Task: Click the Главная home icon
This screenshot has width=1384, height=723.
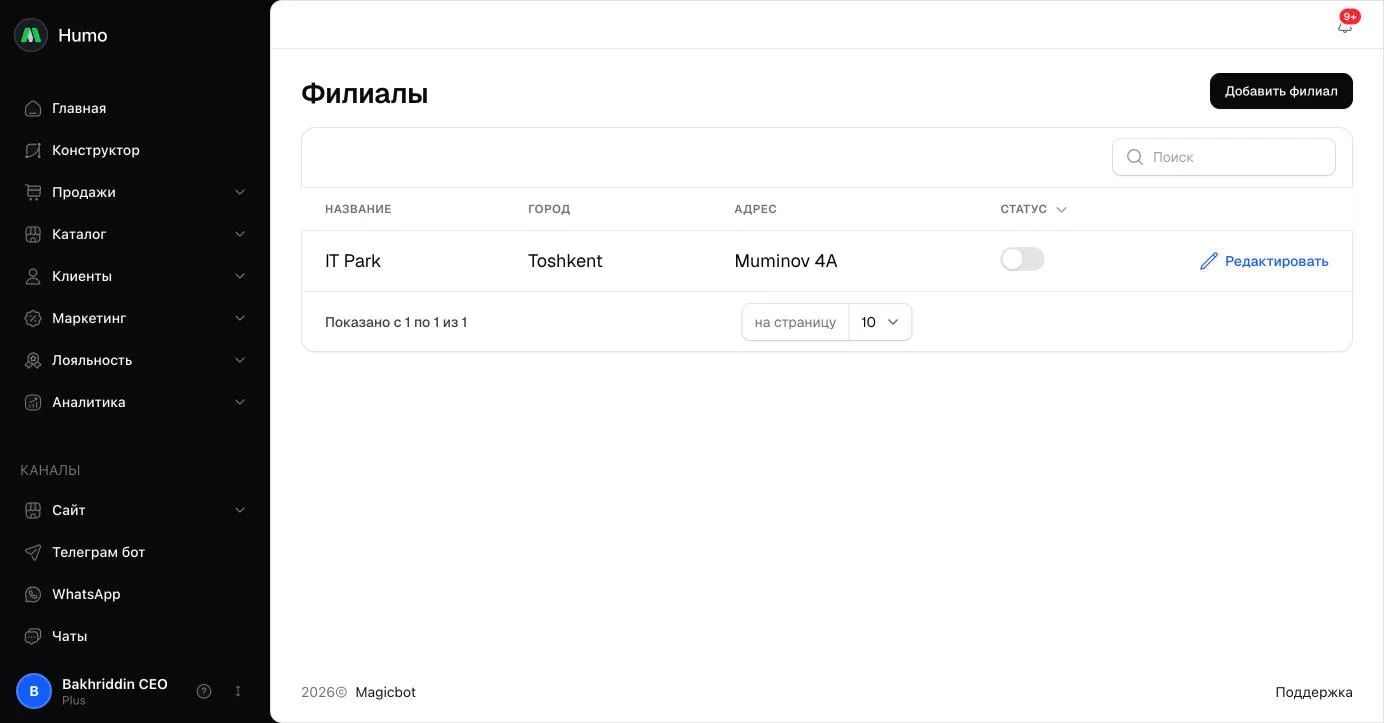Action: [x=33, y=108]
